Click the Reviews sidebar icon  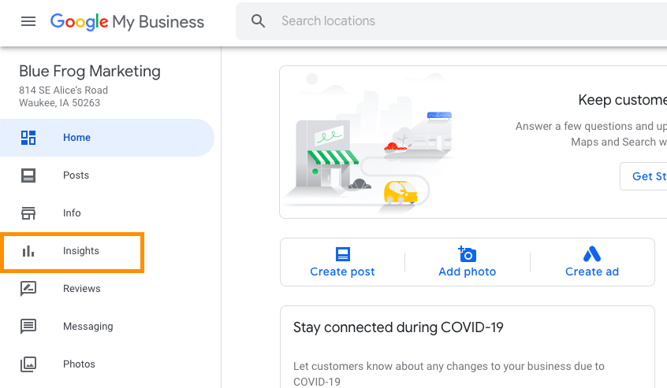pos(29,288)
